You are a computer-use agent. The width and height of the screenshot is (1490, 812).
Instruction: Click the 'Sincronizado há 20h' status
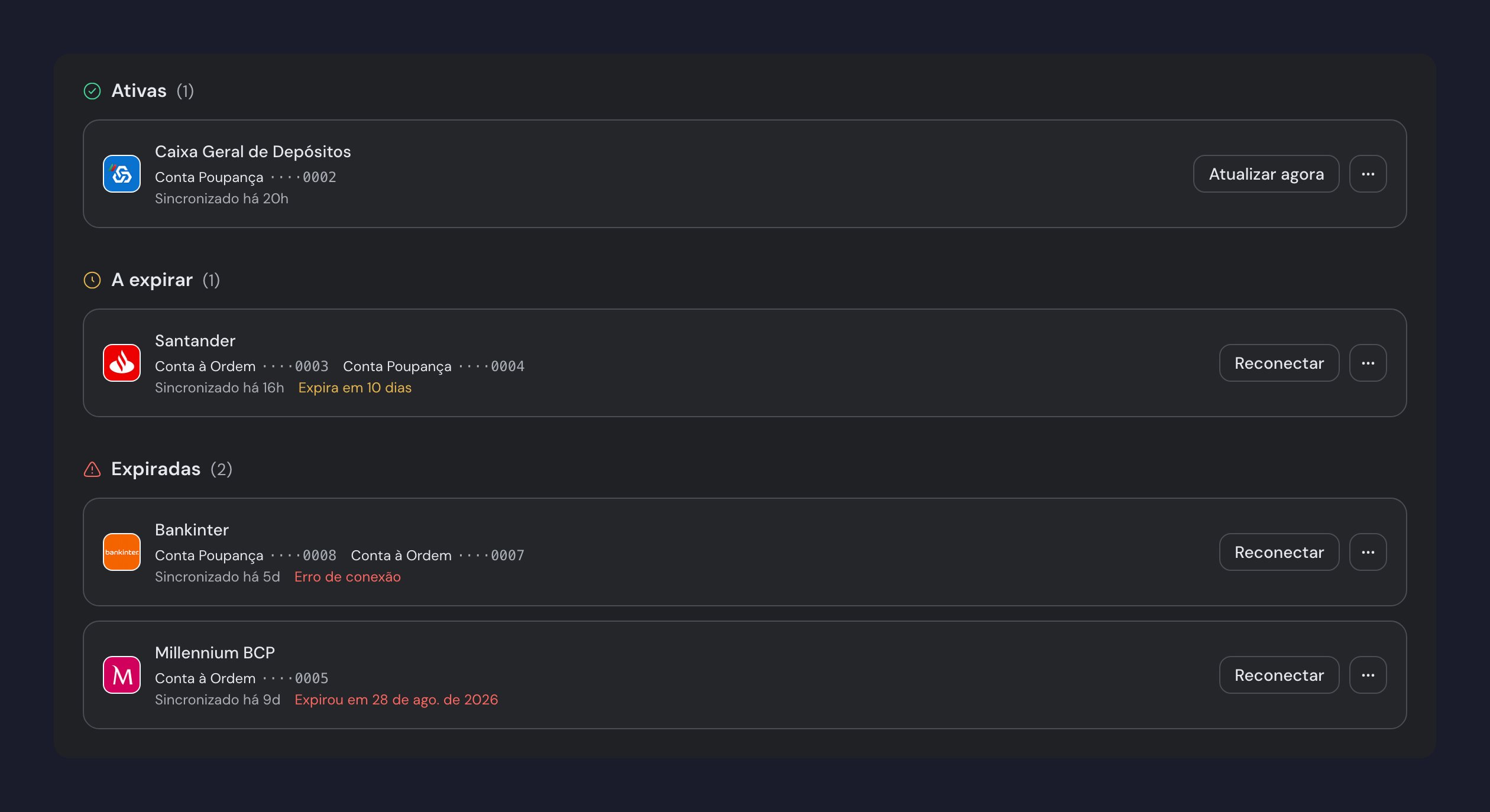(x=222, y=199)
